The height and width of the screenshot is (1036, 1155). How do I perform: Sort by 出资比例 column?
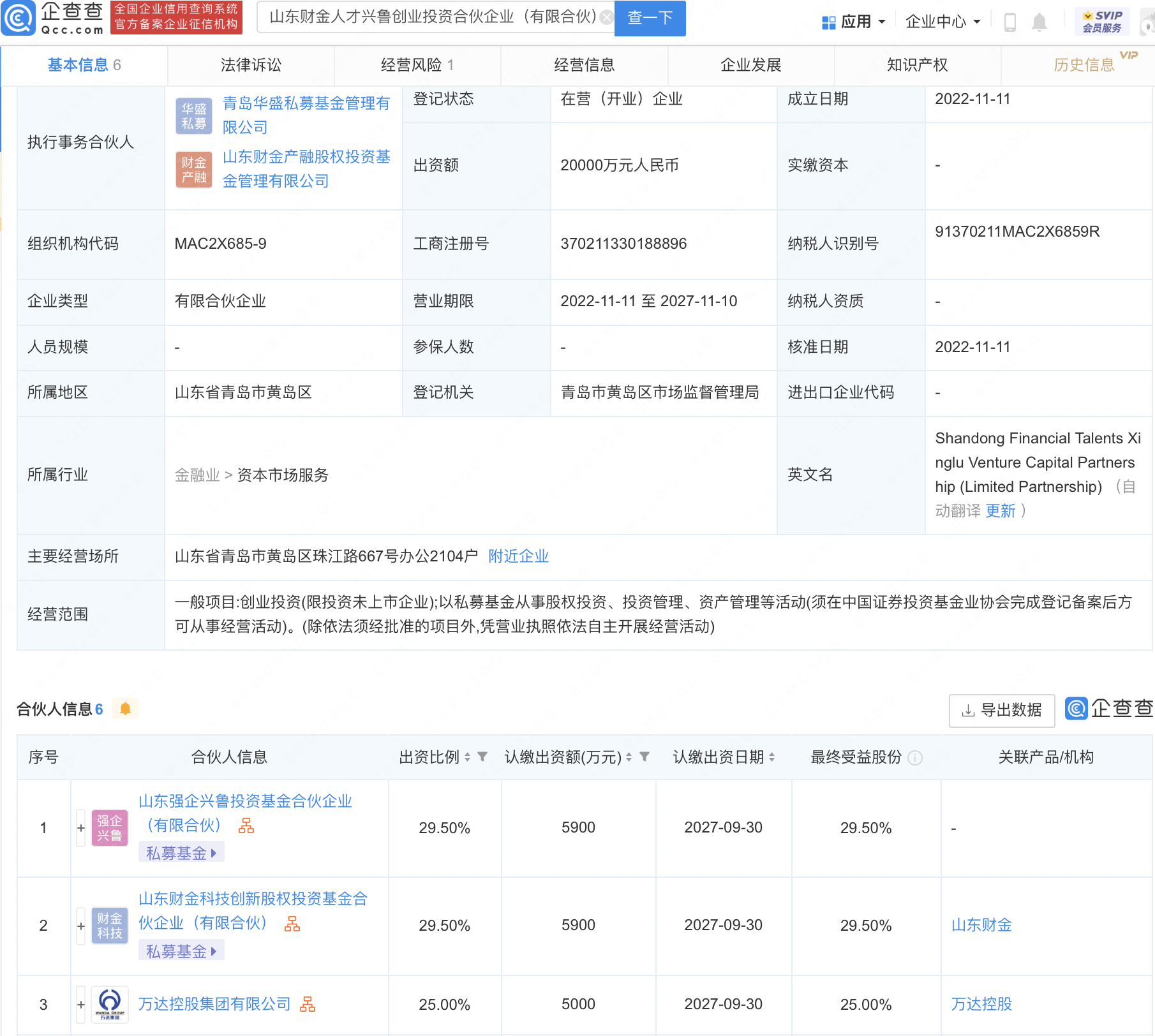468,757
